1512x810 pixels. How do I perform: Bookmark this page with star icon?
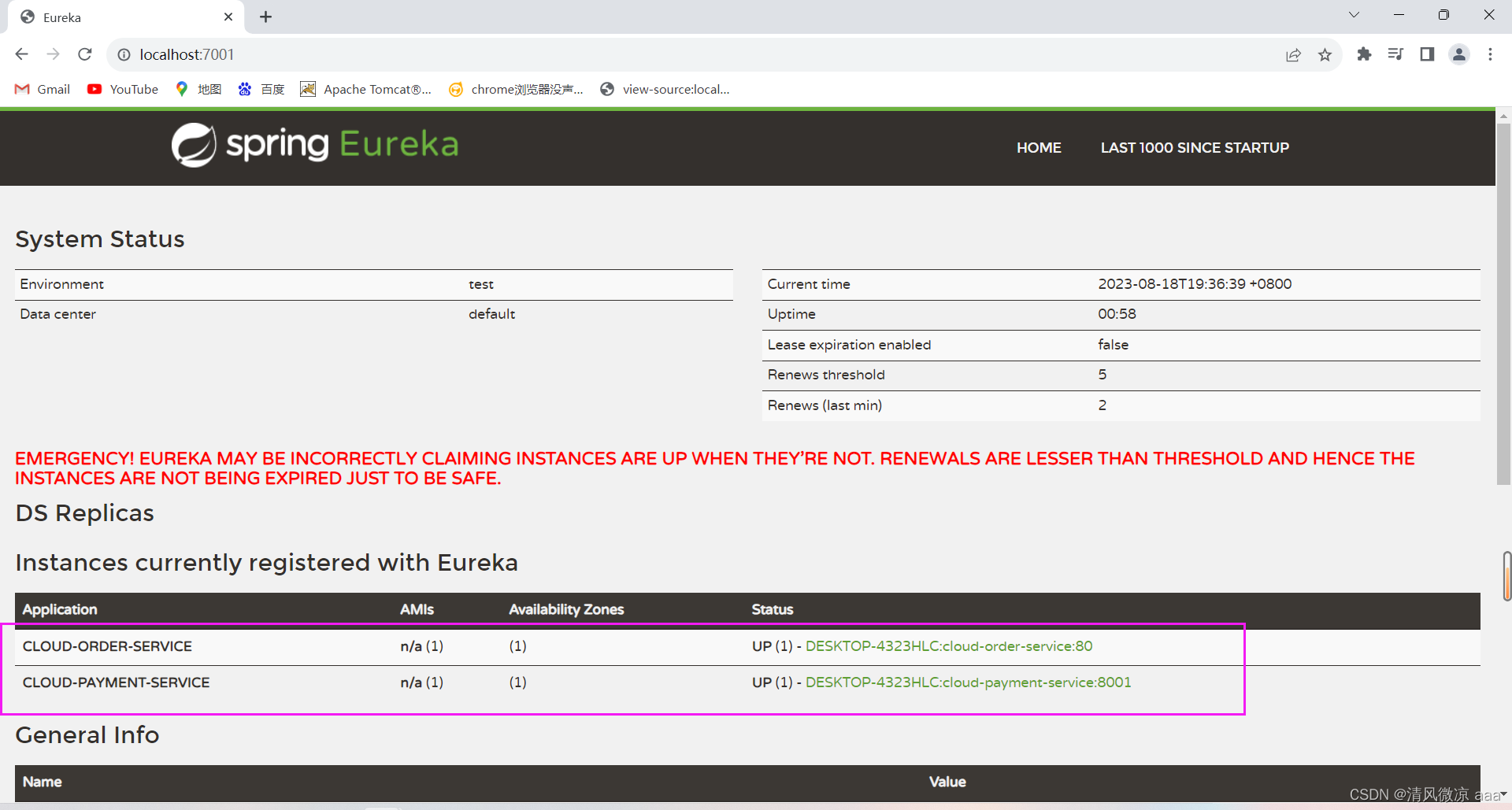[x=1325, y=54]
